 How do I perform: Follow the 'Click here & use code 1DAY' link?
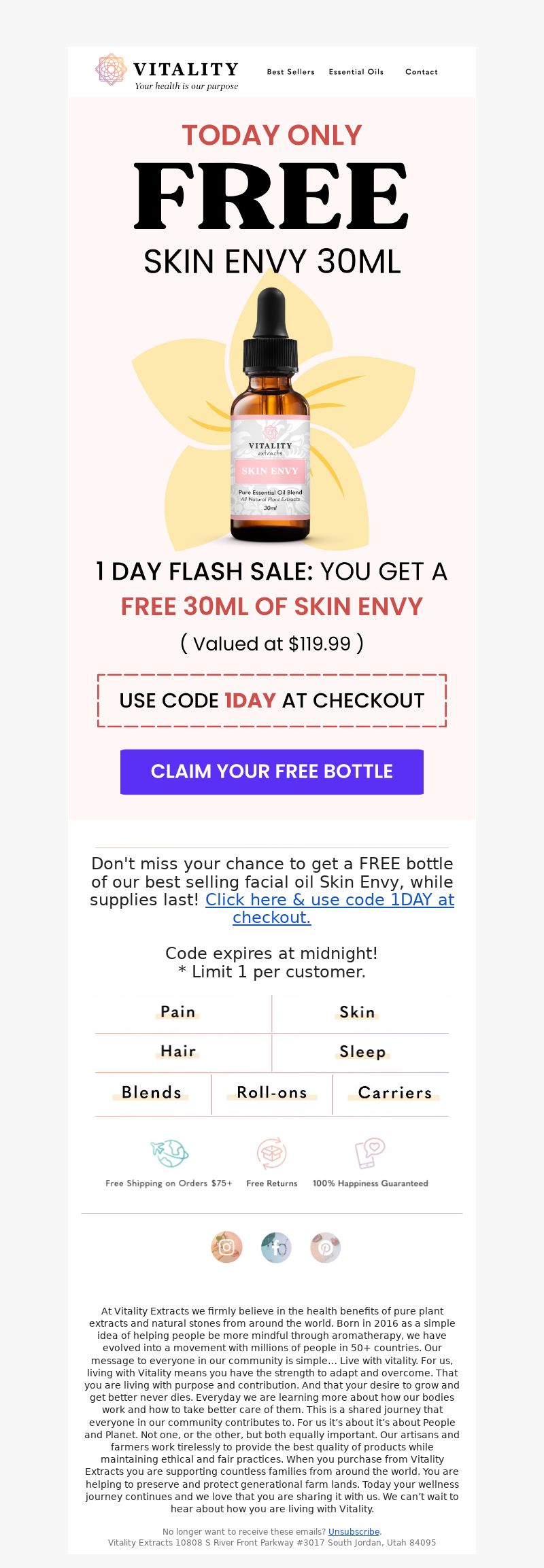pos(330,909)
